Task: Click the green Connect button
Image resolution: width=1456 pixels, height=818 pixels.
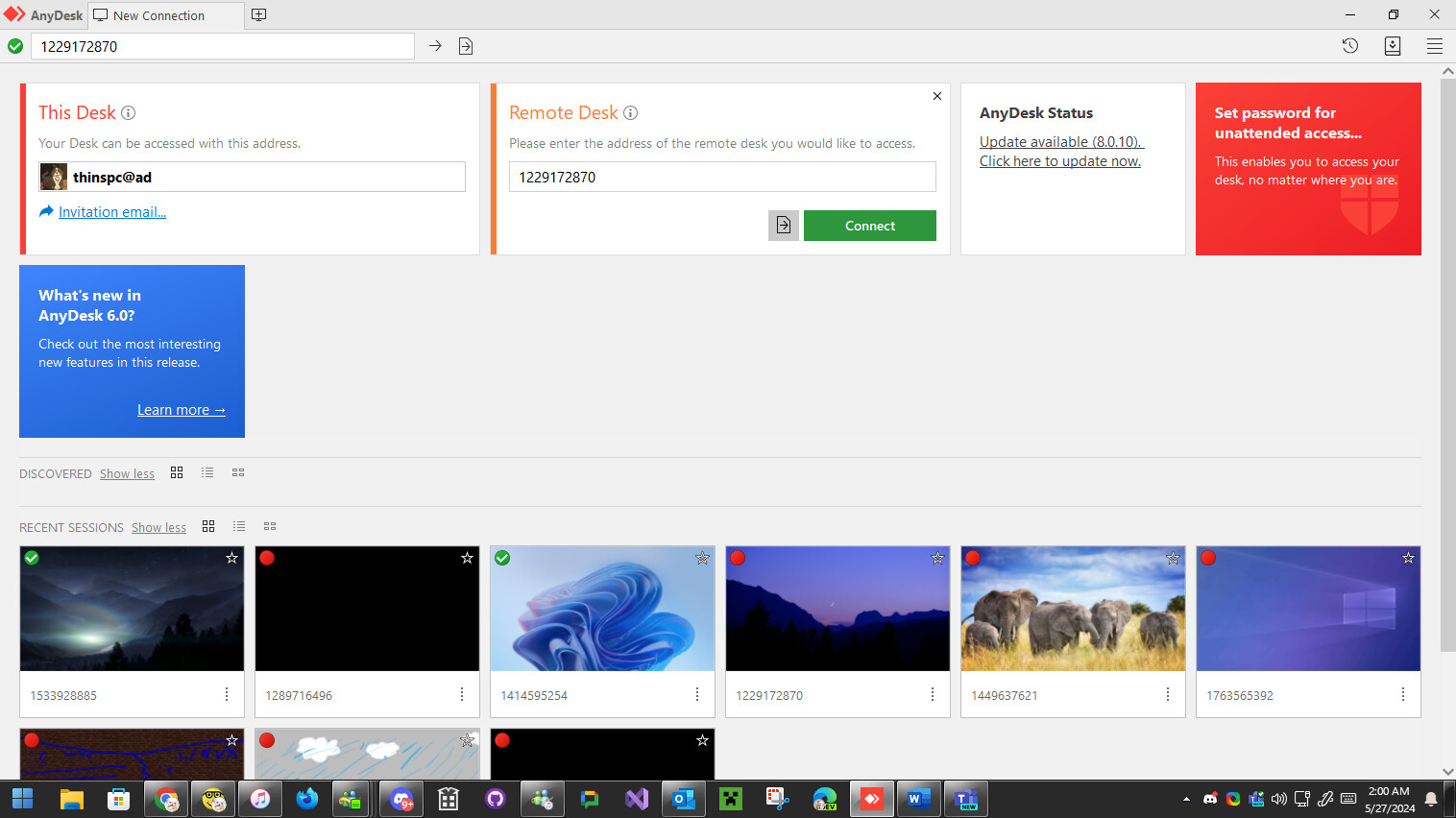Action: 869,226
